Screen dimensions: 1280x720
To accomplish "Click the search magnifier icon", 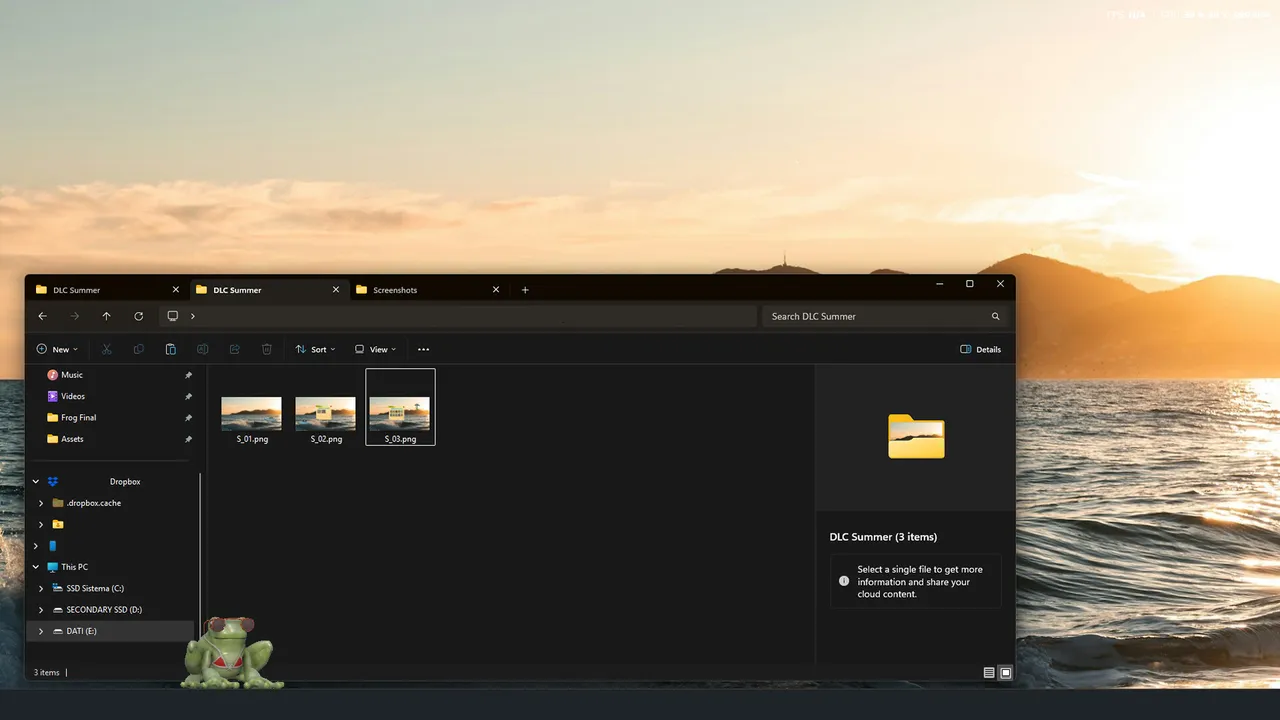I will click(995, 316).
